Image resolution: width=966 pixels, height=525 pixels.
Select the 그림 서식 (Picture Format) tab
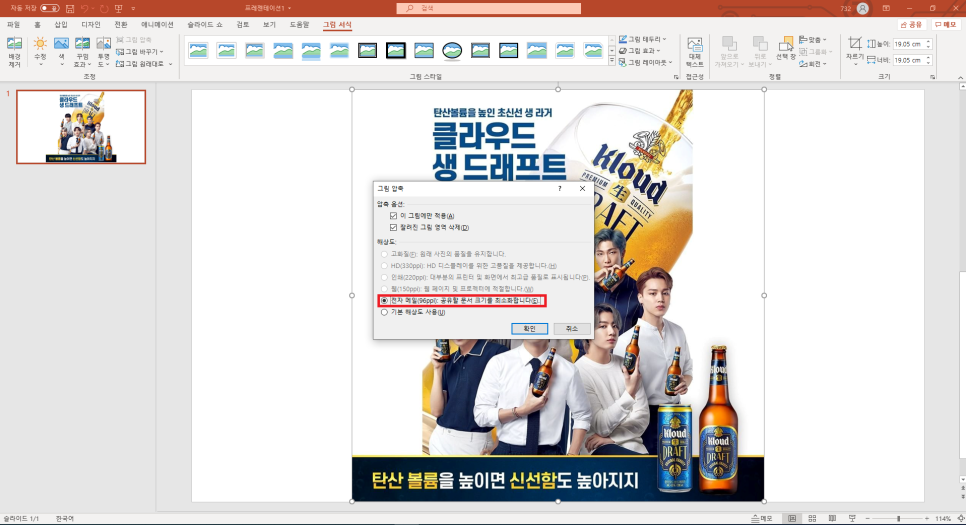[x=337, y=25]
